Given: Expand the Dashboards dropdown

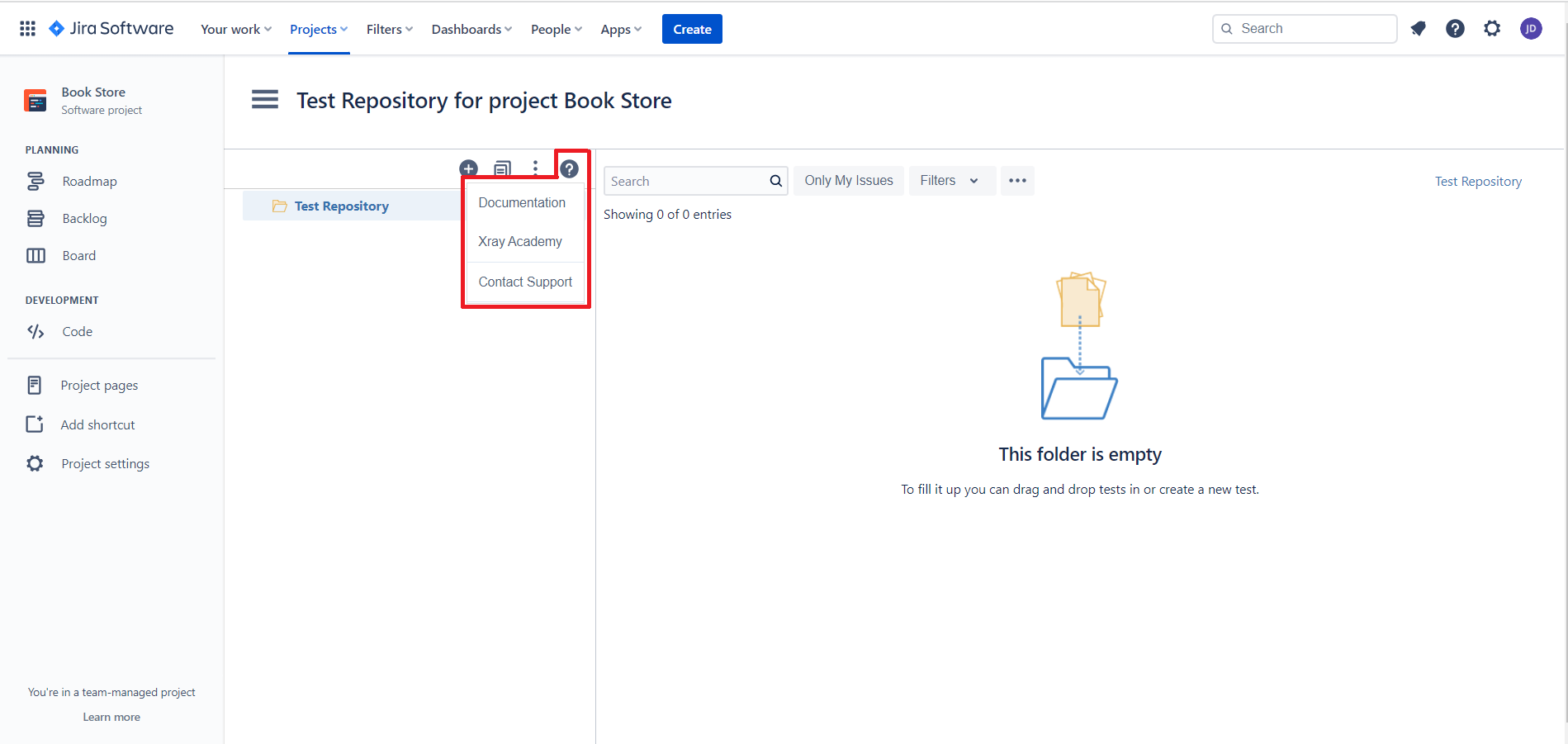Looking at the screenshot, I should click(x=471, y=29).
